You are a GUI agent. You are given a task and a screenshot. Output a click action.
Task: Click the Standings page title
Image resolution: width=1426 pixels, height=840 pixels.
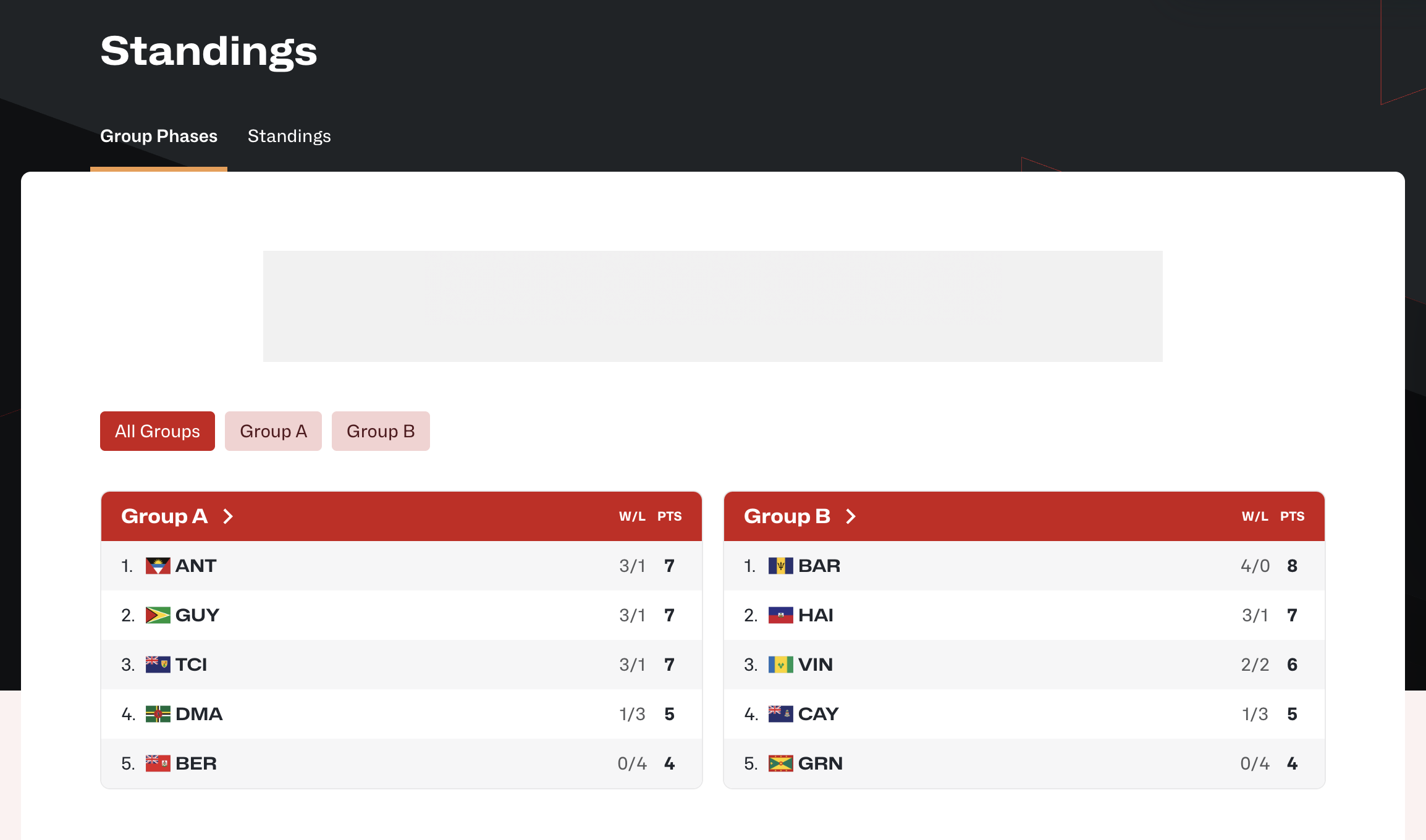click(x=209, y=51)
